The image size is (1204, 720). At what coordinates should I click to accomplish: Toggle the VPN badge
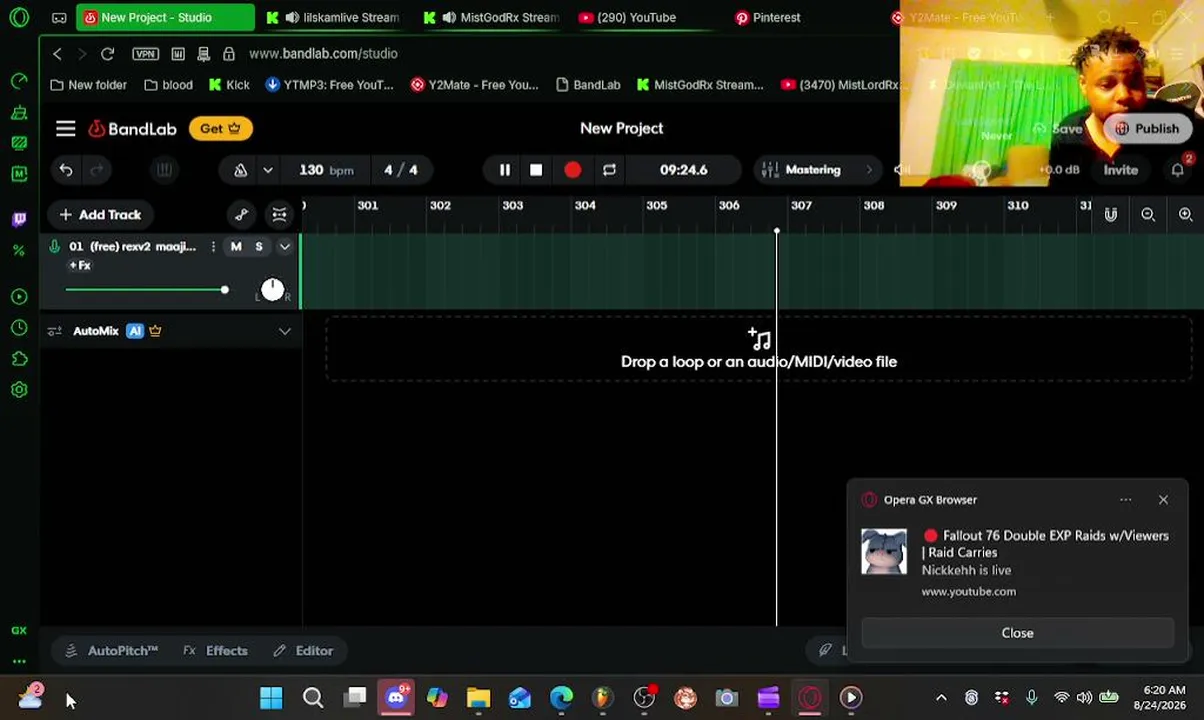click(x=145, y=54)
